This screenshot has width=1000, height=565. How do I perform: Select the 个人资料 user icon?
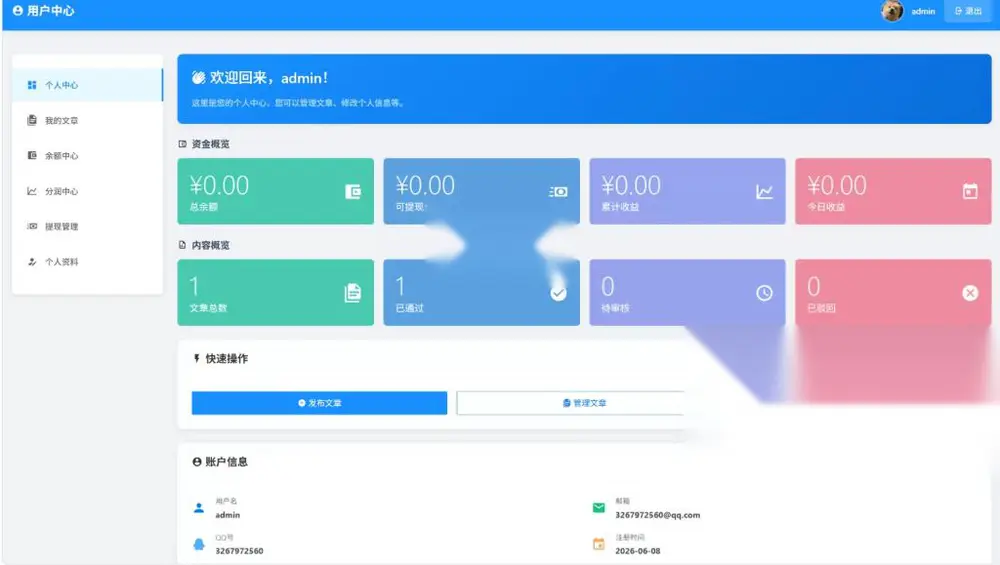pos(32,261)
